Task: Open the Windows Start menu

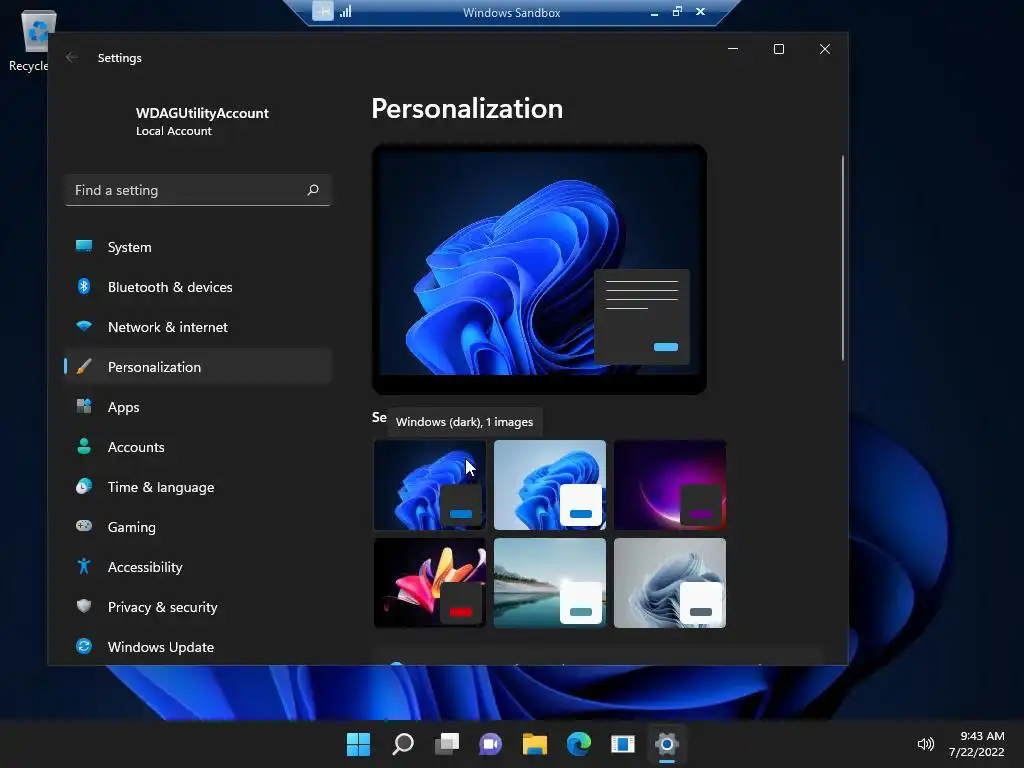Action: (358, 744)
